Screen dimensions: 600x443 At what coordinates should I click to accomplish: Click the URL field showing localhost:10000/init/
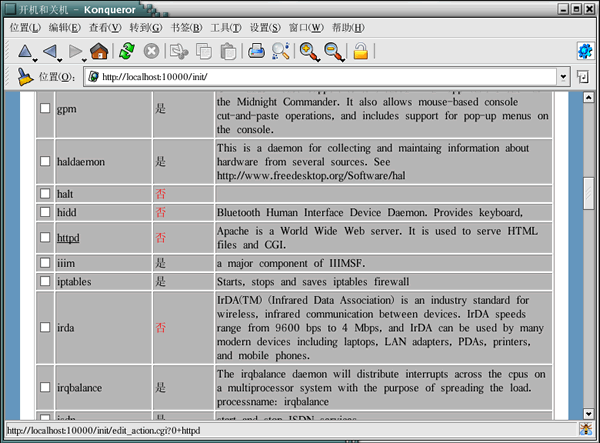pyautogui.click(x=321, y=77)
